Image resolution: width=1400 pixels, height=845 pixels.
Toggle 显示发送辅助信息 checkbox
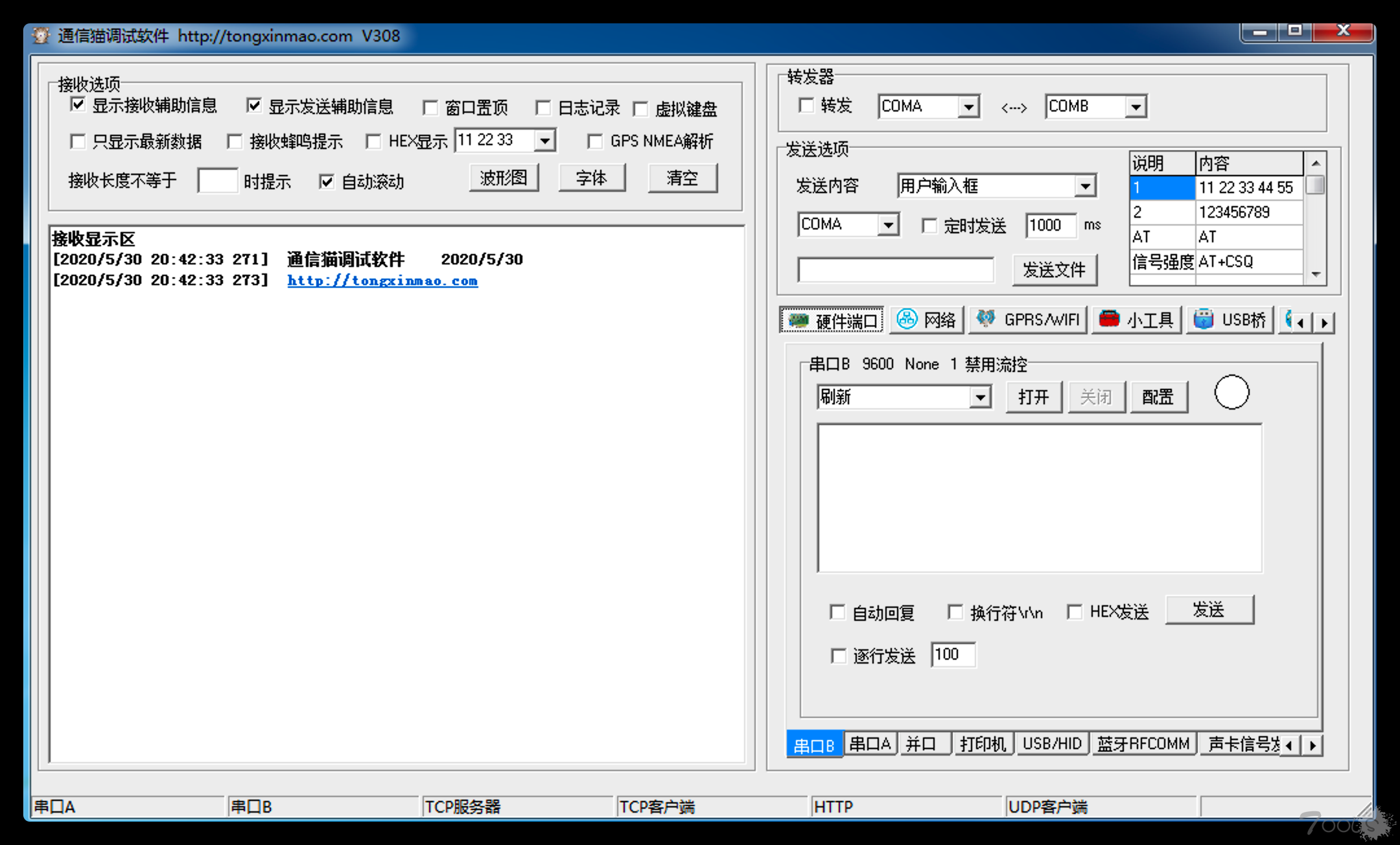tap(254, 105)
